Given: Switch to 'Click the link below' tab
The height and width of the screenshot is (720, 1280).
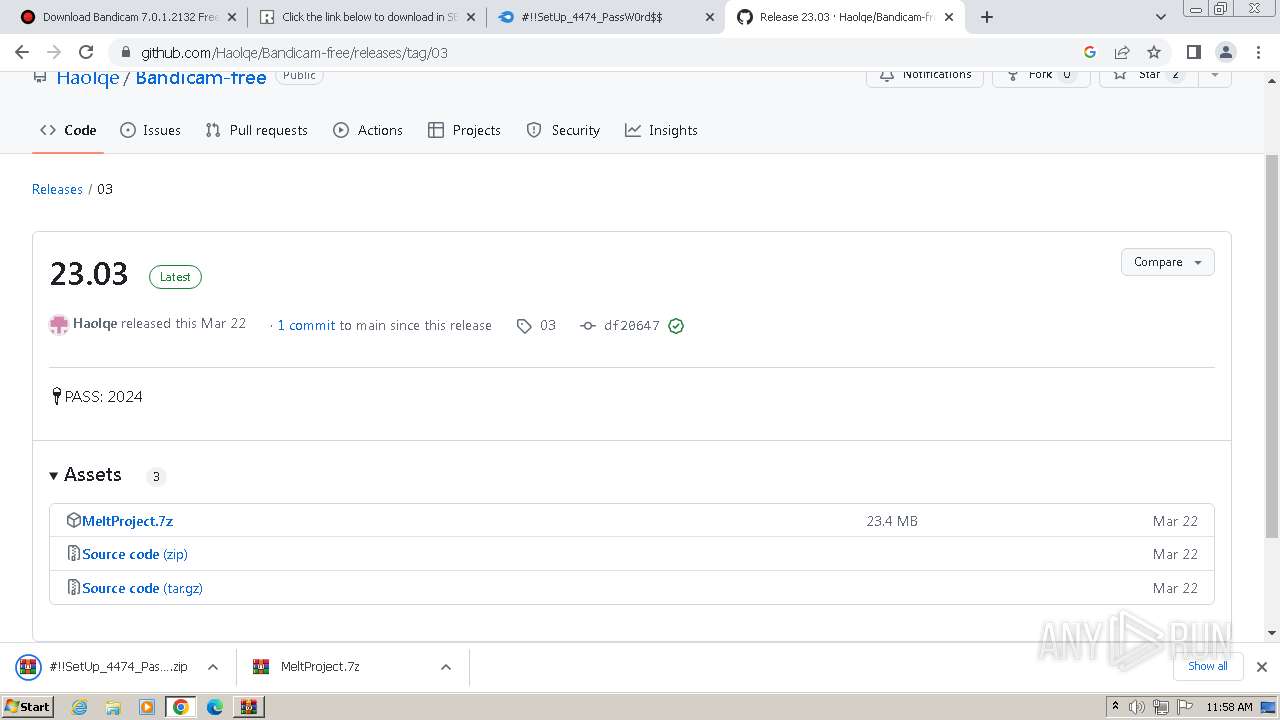Looking at the screenshot, I should tap(369, 17).
